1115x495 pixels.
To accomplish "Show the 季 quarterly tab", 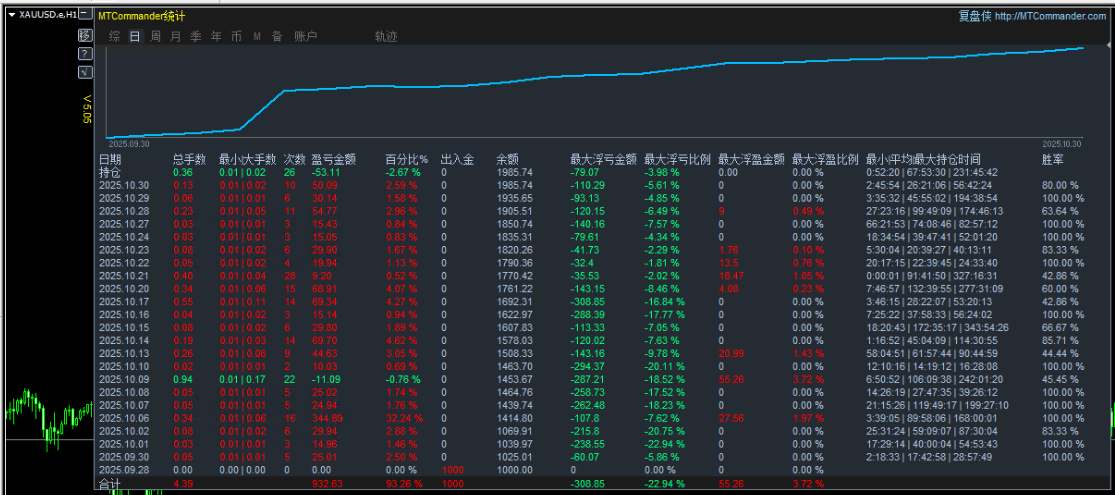I will pyautogui.click(x=195, y=37).
